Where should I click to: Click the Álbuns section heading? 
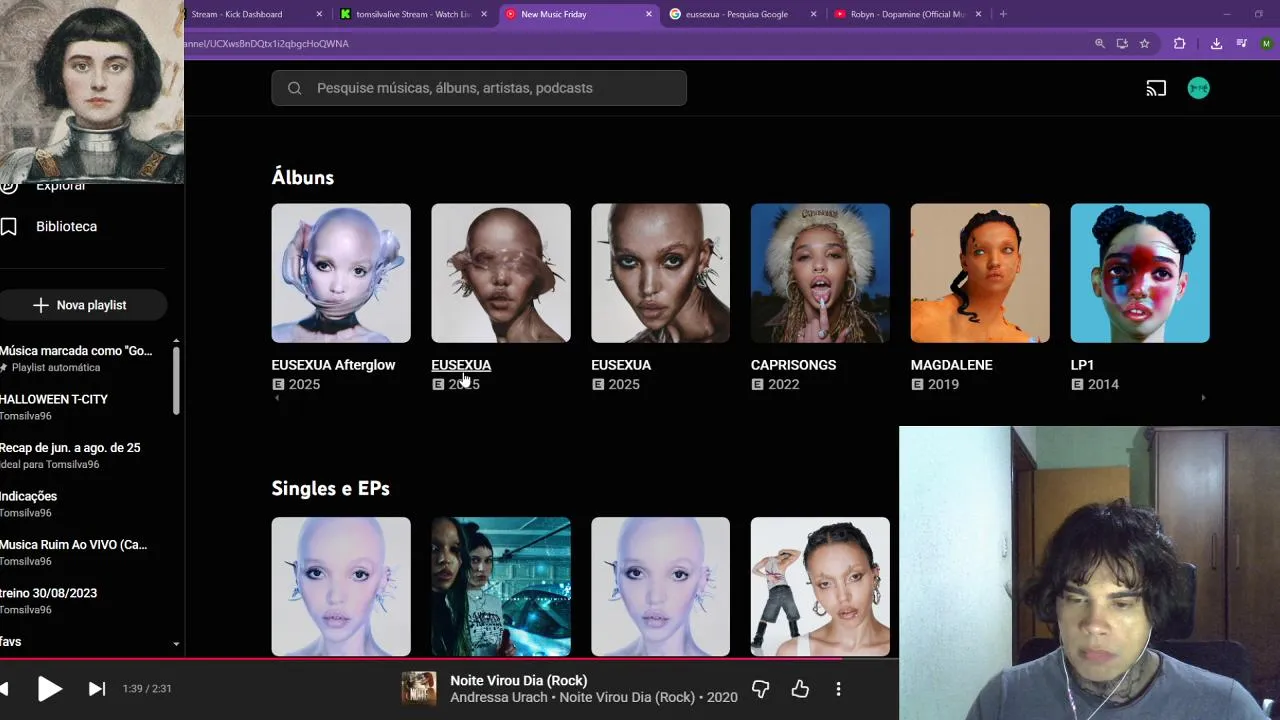click(302, 177)
